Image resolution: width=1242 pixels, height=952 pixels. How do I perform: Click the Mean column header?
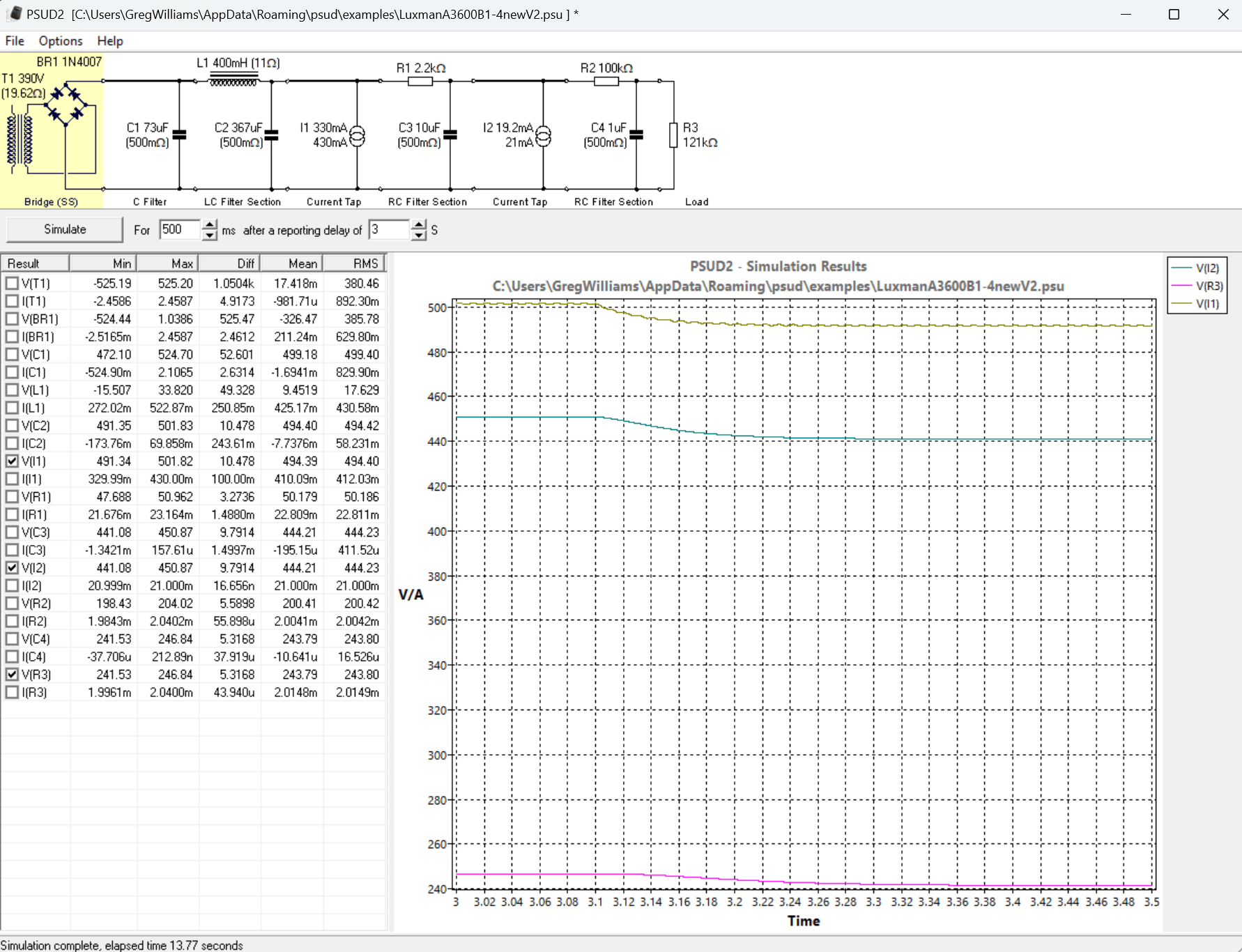coord(291,263)
